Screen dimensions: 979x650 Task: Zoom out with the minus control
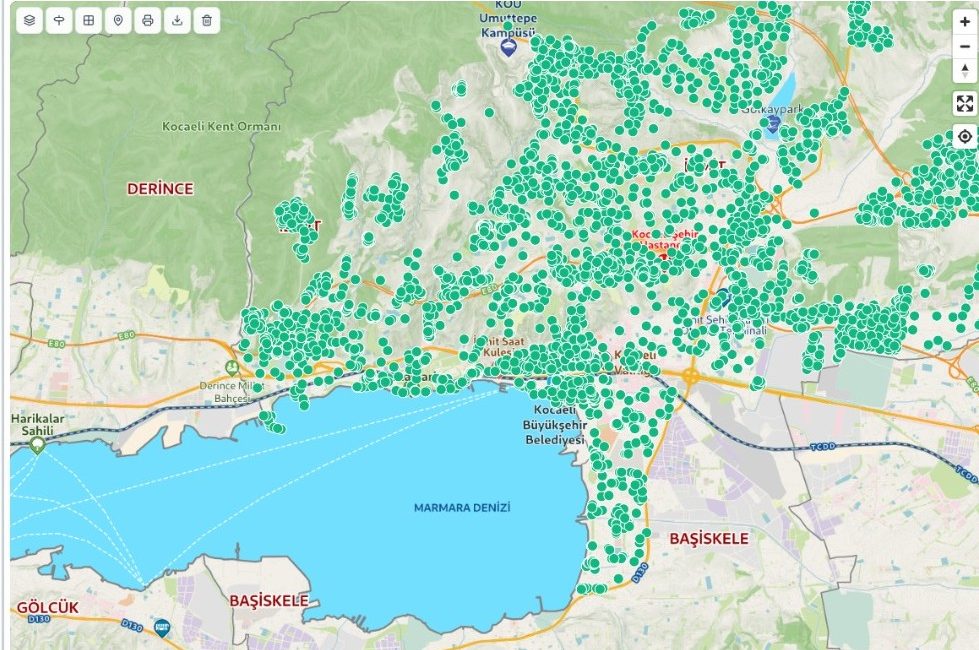tap(963, 46)
